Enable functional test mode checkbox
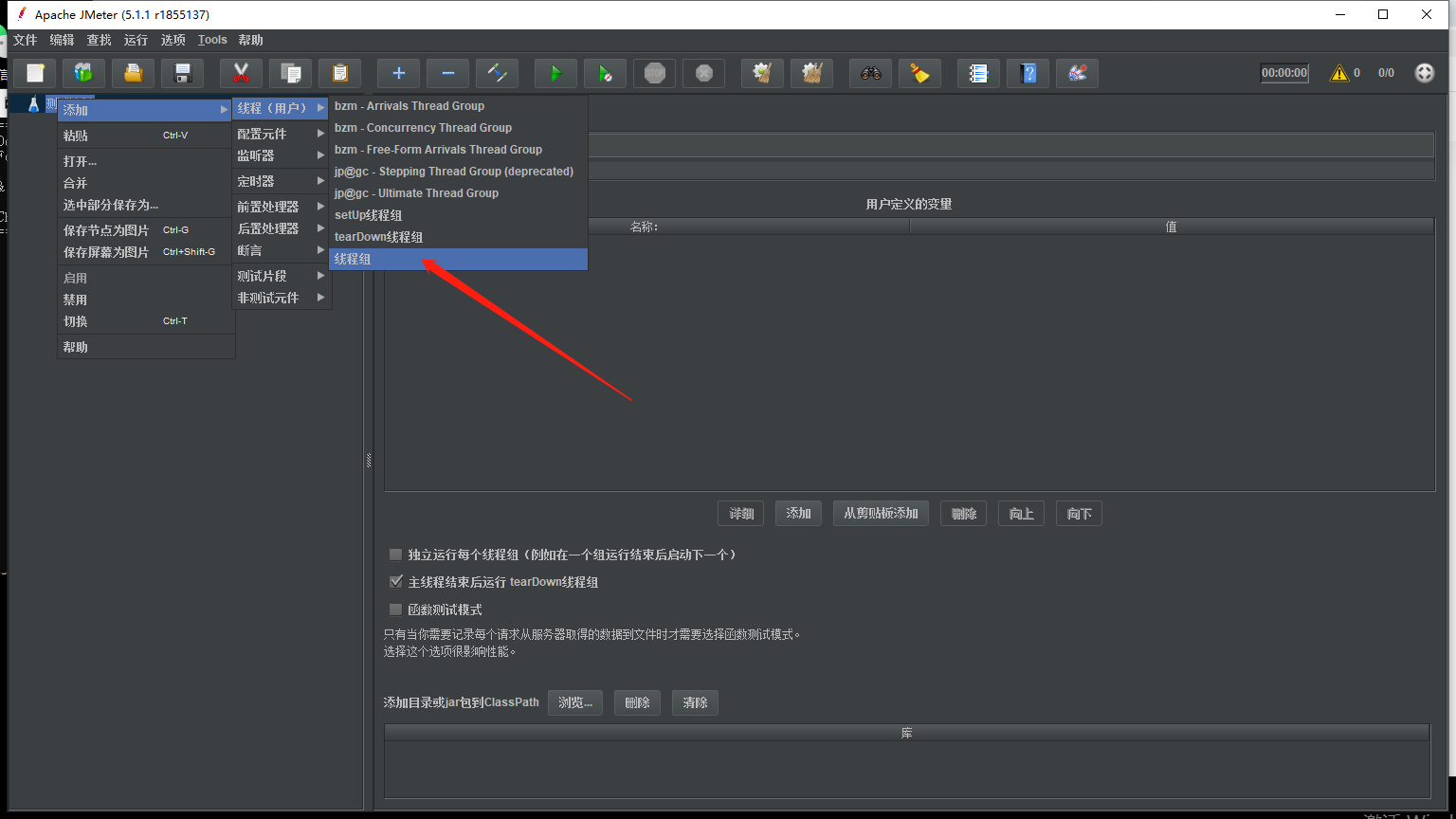Screen dimensions: 1456x819 [x=396, y=610]
